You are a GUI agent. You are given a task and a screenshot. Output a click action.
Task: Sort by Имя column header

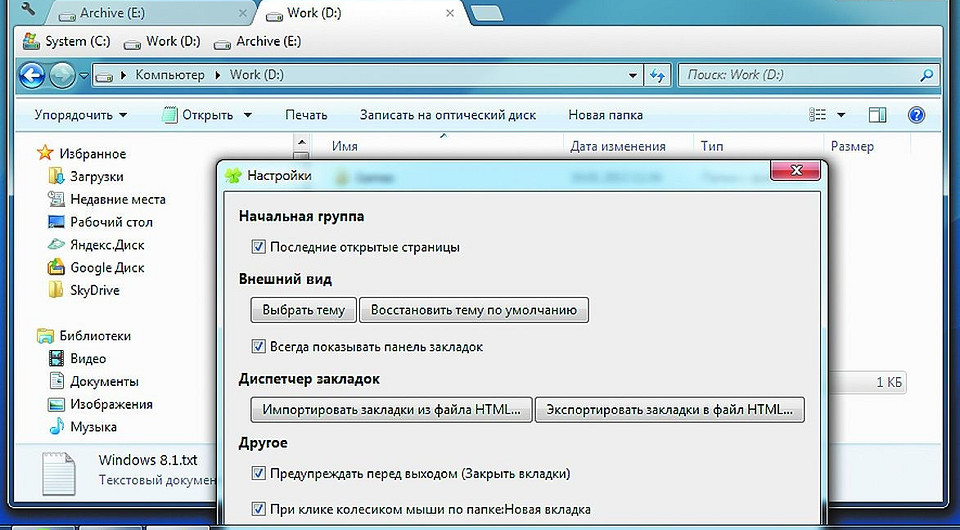click(x=345, y=146)
